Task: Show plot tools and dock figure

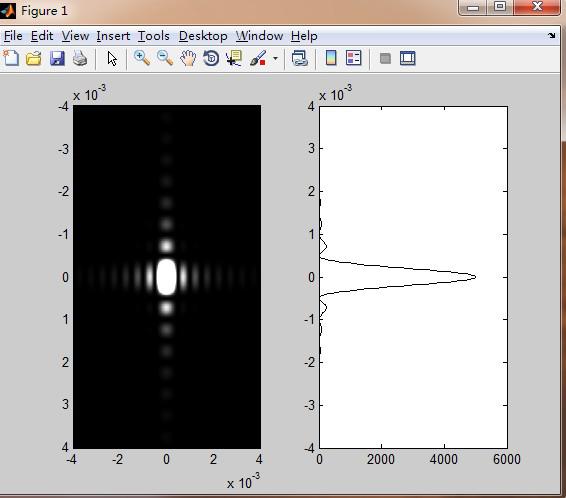Action: [408, 58]
